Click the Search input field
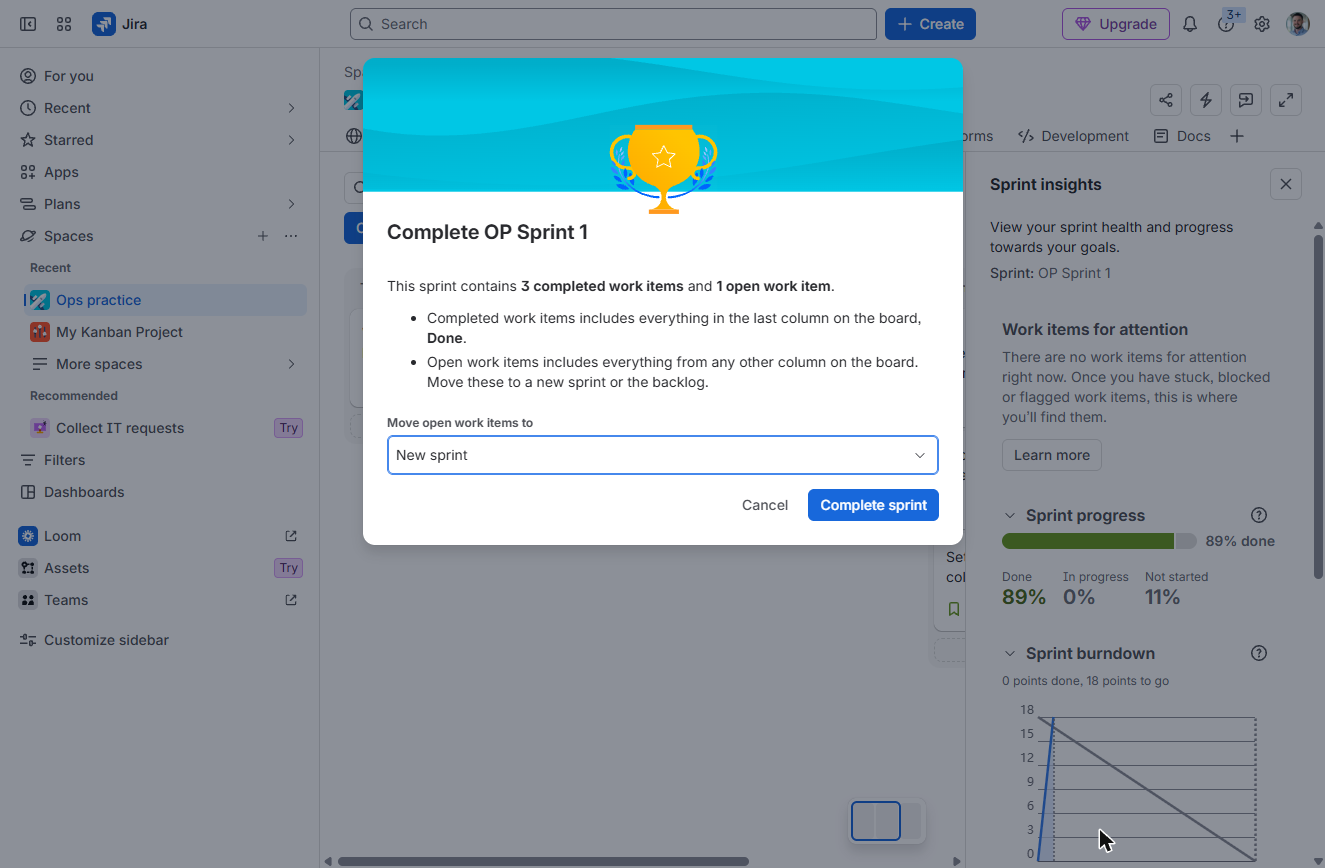The width and height of the screenshot is (1325, 868). coord(613,24)
